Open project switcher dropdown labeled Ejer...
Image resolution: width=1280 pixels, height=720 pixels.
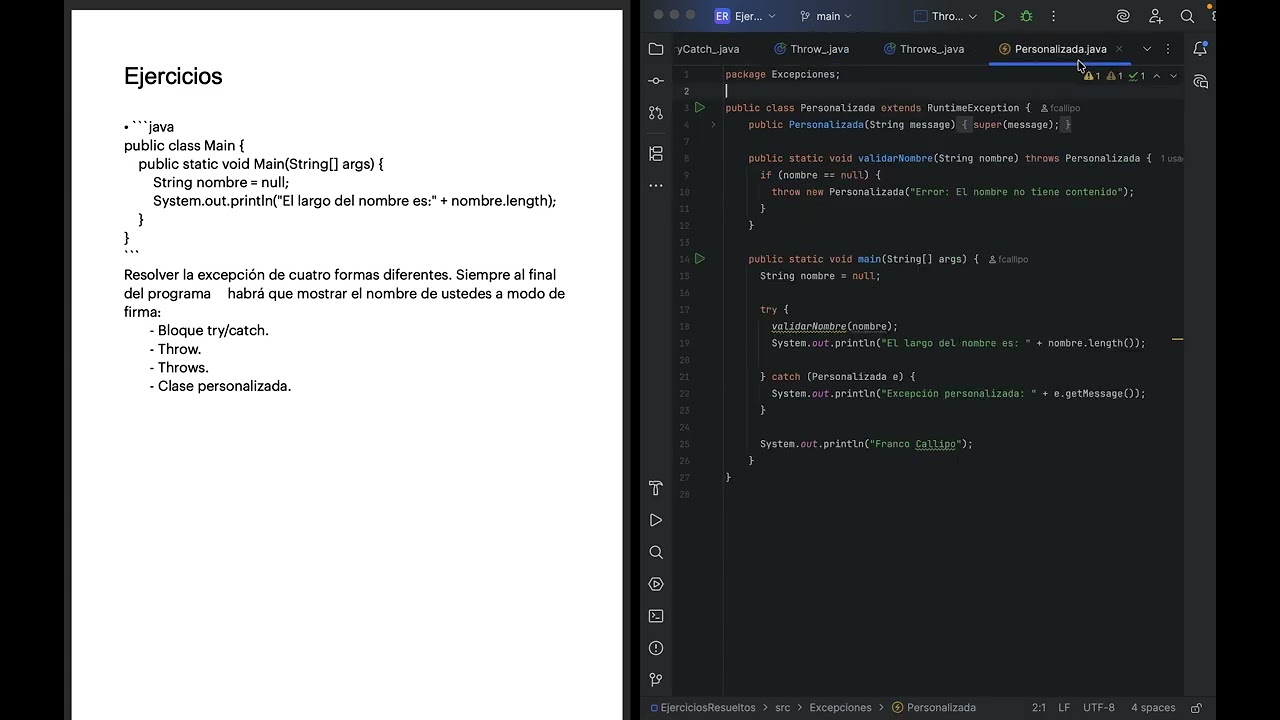pos(746,16)
